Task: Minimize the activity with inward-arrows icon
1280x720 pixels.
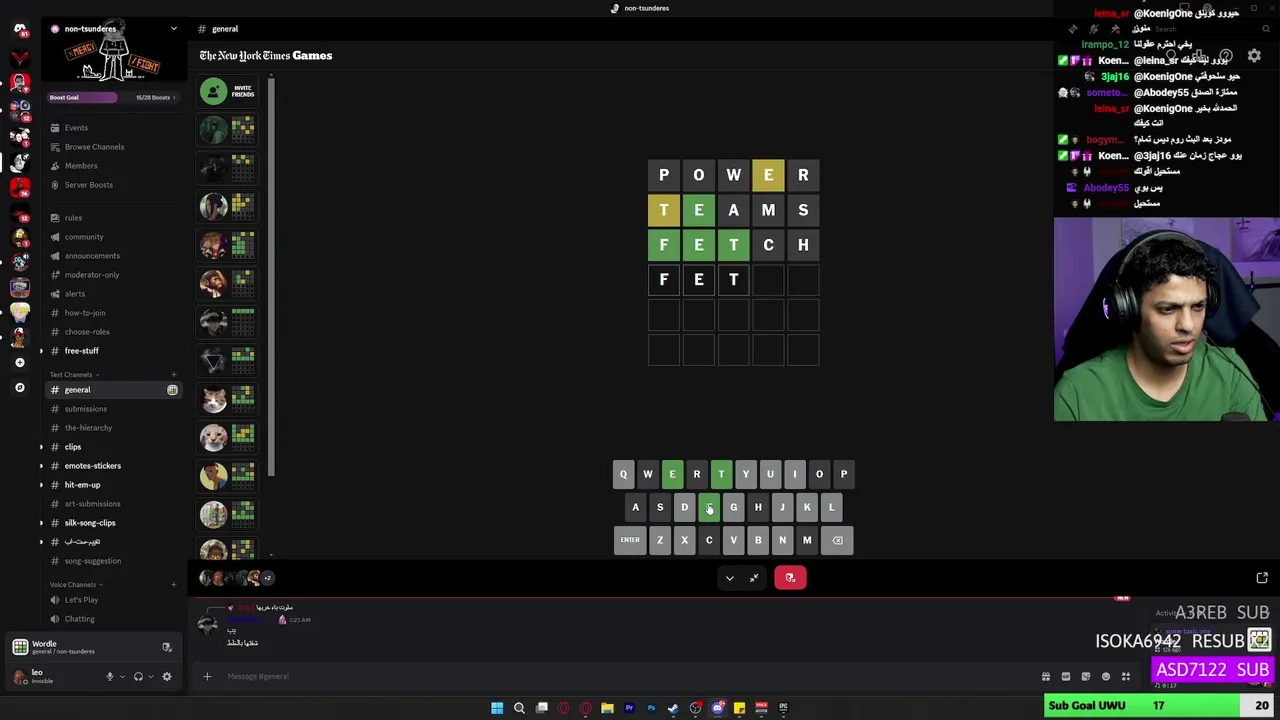Action: [x=754, y=577]
